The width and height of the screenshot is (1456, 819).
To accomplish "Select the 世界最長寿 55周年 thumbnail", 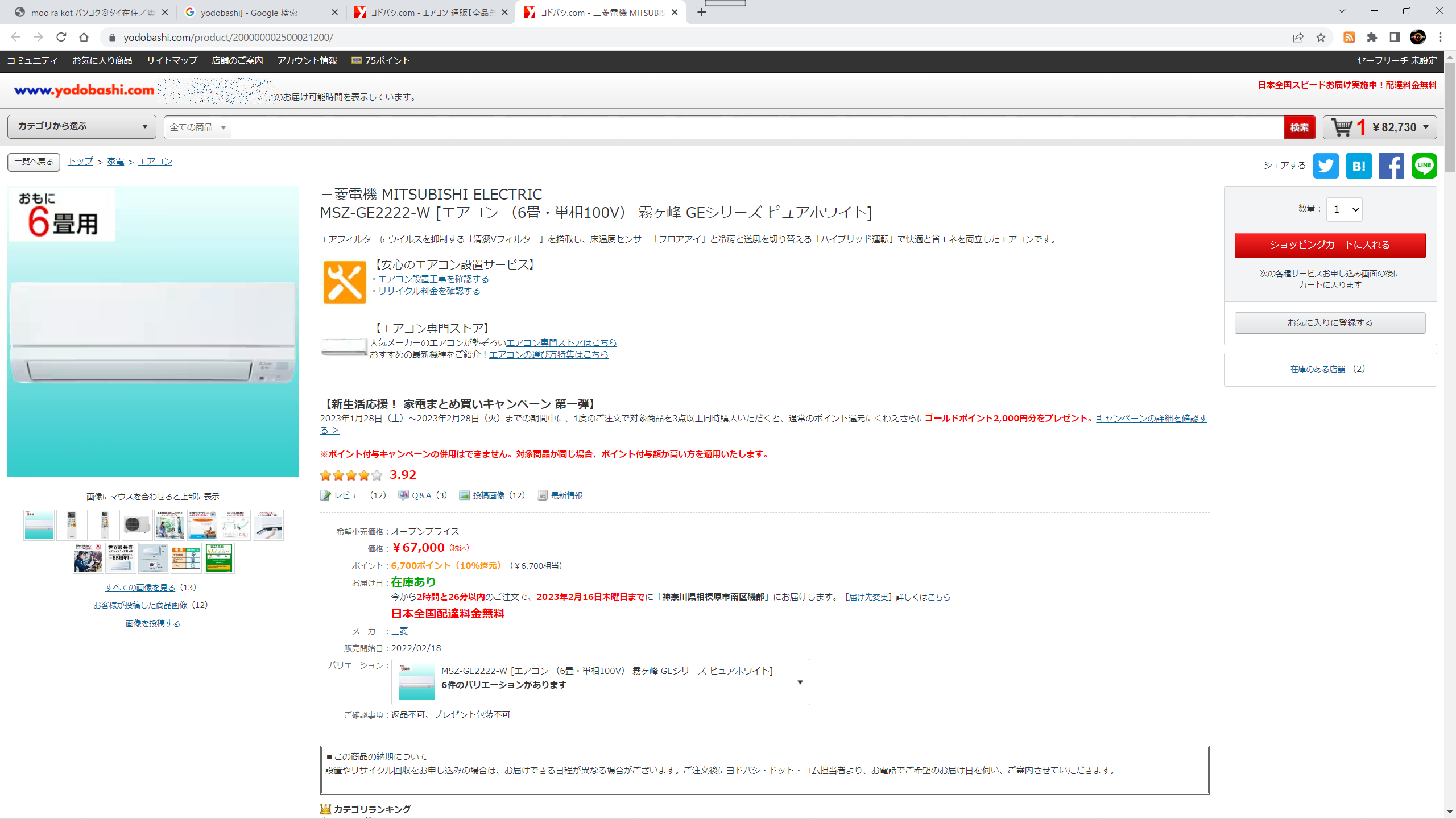I will pos(121,558).
